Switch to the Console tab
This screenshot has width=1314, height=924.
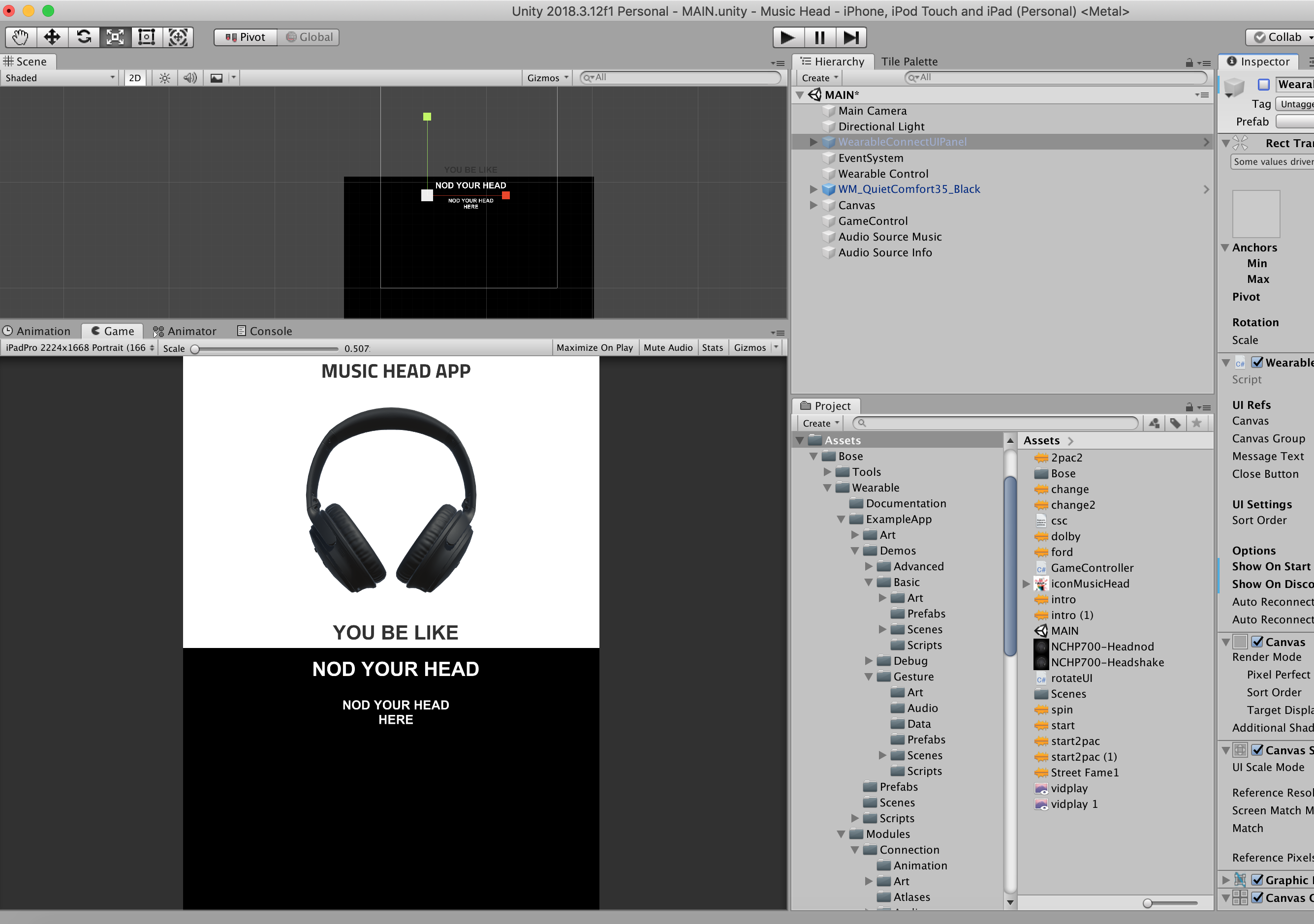tap(264, 331)
